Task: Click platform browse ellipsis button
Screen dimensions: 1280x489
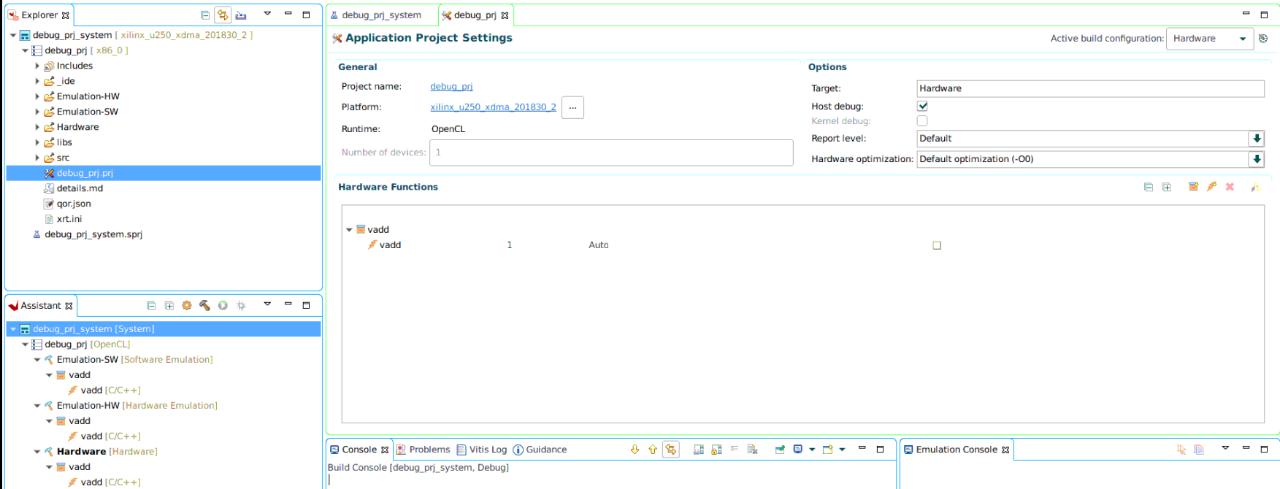Action: click(572, 107)
